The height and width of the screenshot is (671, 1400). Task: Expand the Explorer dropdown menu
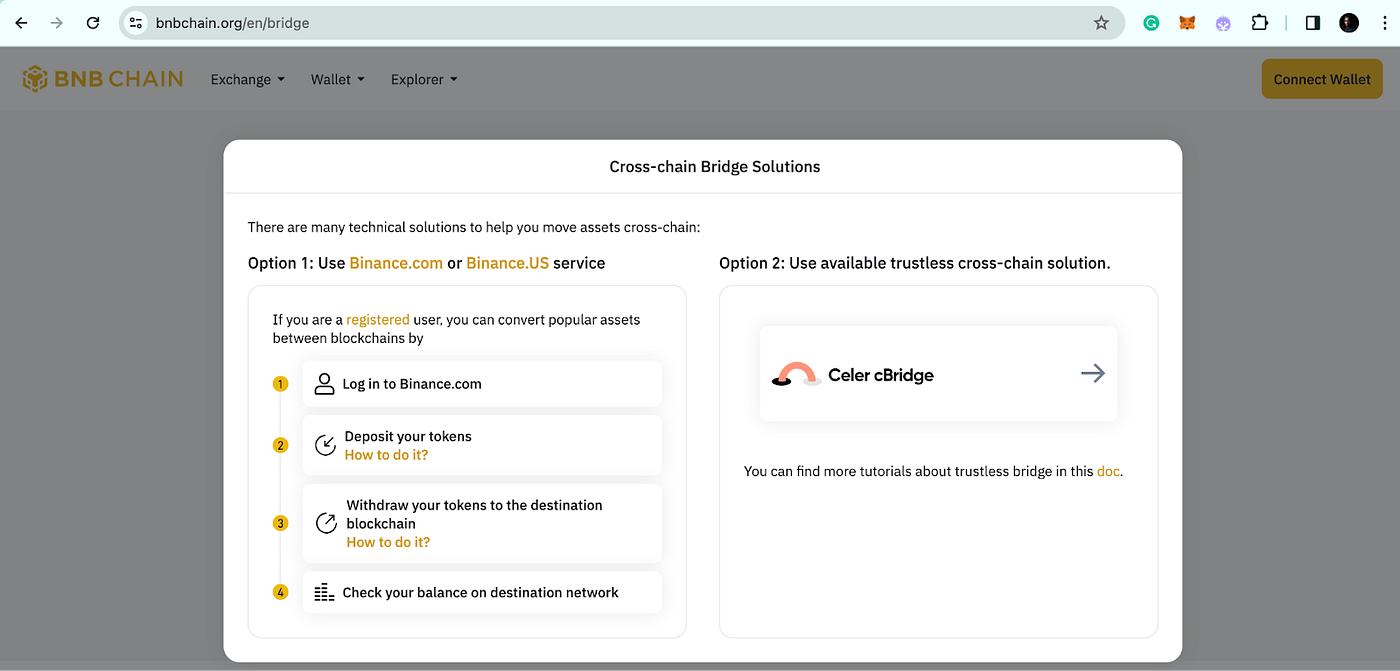[x=424, y=79]
